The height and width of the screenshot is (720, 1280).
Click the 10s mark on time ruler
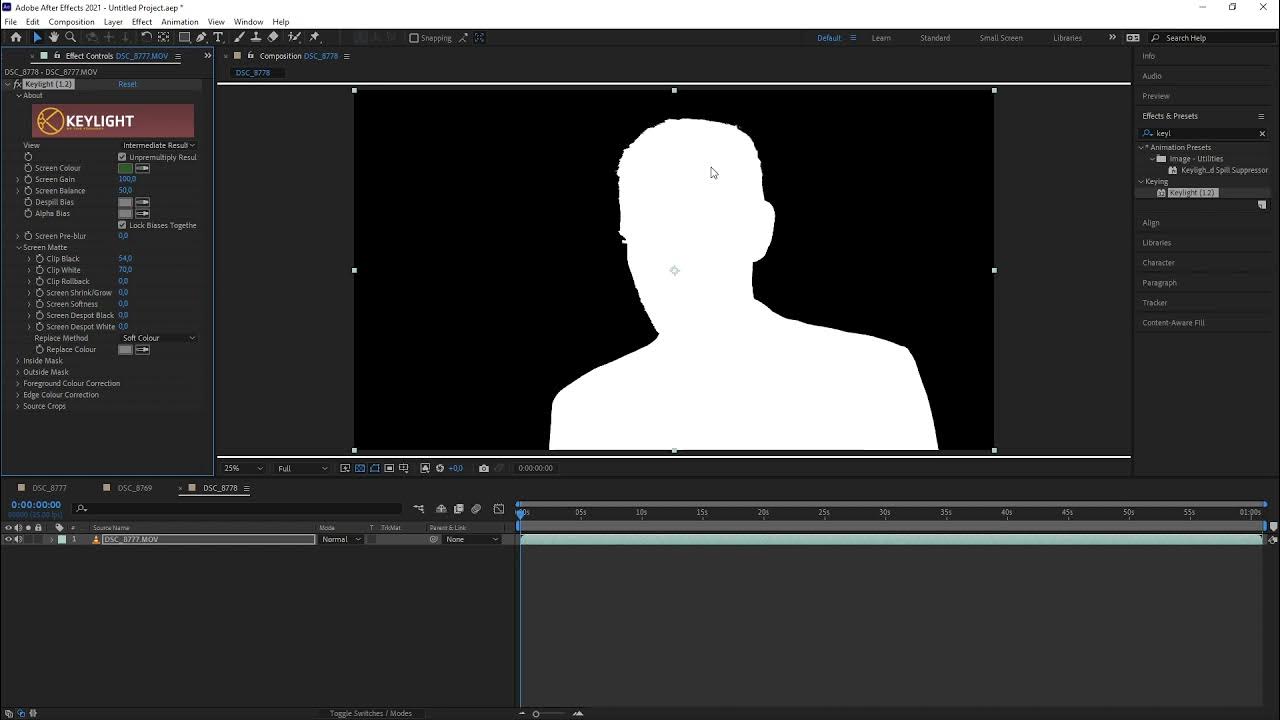pyautogui.click(x=641, y=512)
